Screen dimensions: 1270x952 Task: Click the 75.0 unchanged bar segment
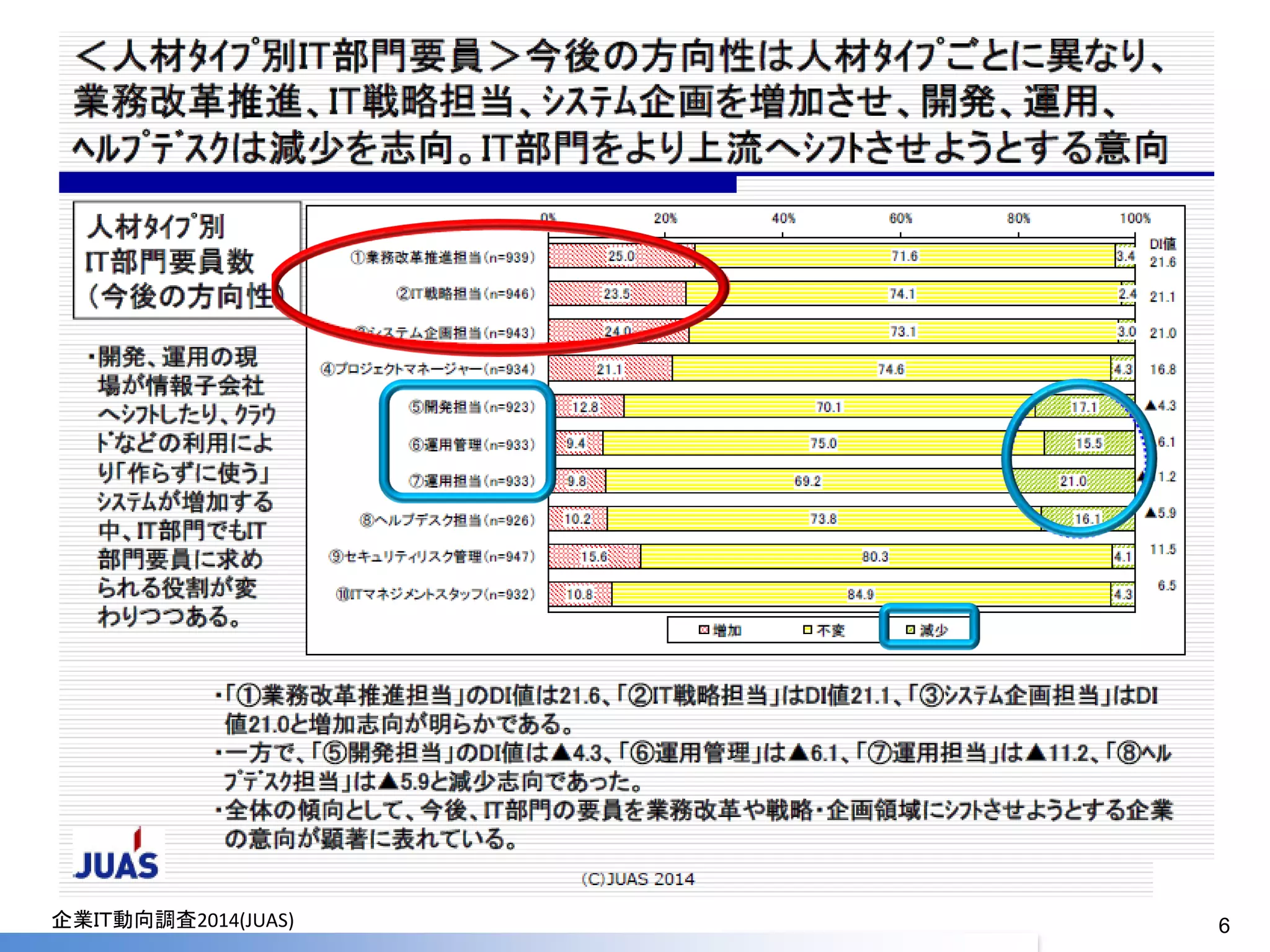pyautogui.click(x=824, y=443)
